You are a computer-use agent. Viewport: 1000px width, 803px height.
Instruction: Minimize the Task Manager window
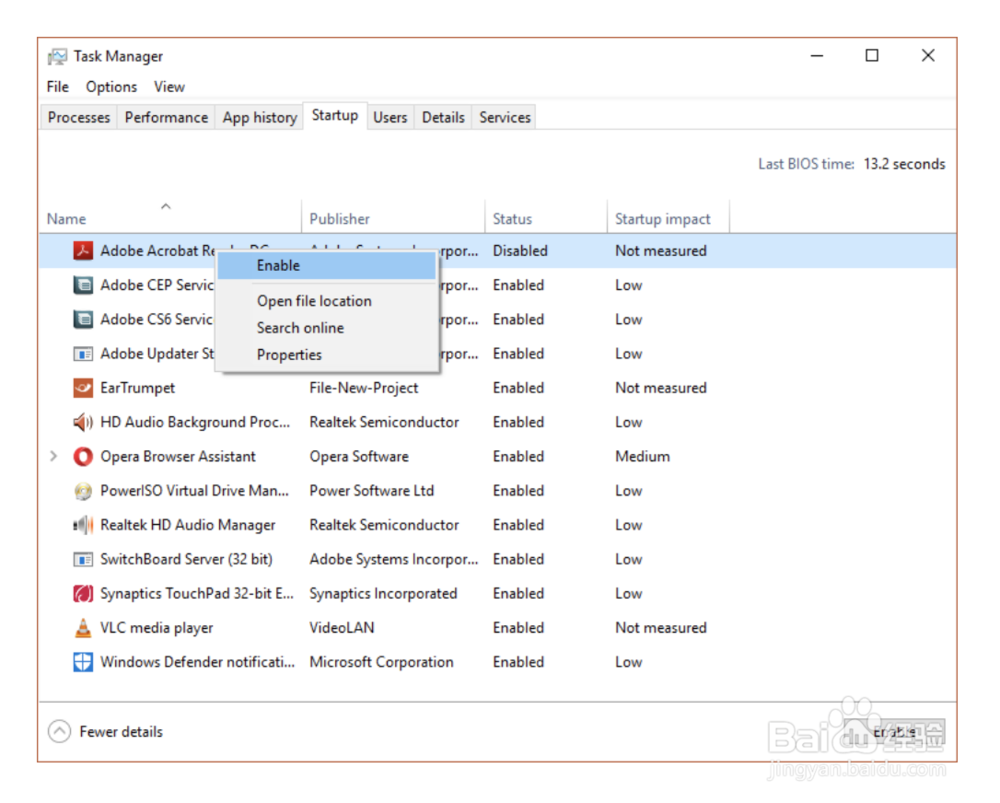tap(817, 55)
